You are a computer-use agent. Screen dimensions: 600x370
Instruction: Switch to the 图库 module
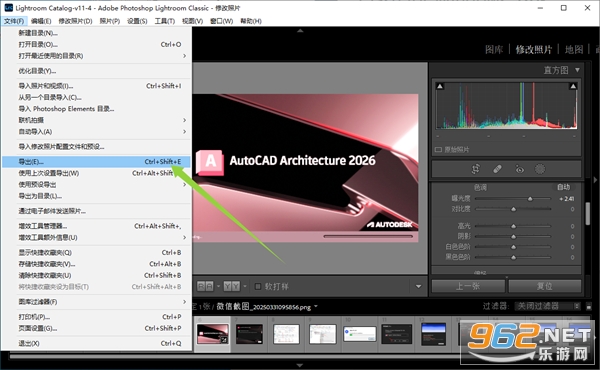pos(494,49)
